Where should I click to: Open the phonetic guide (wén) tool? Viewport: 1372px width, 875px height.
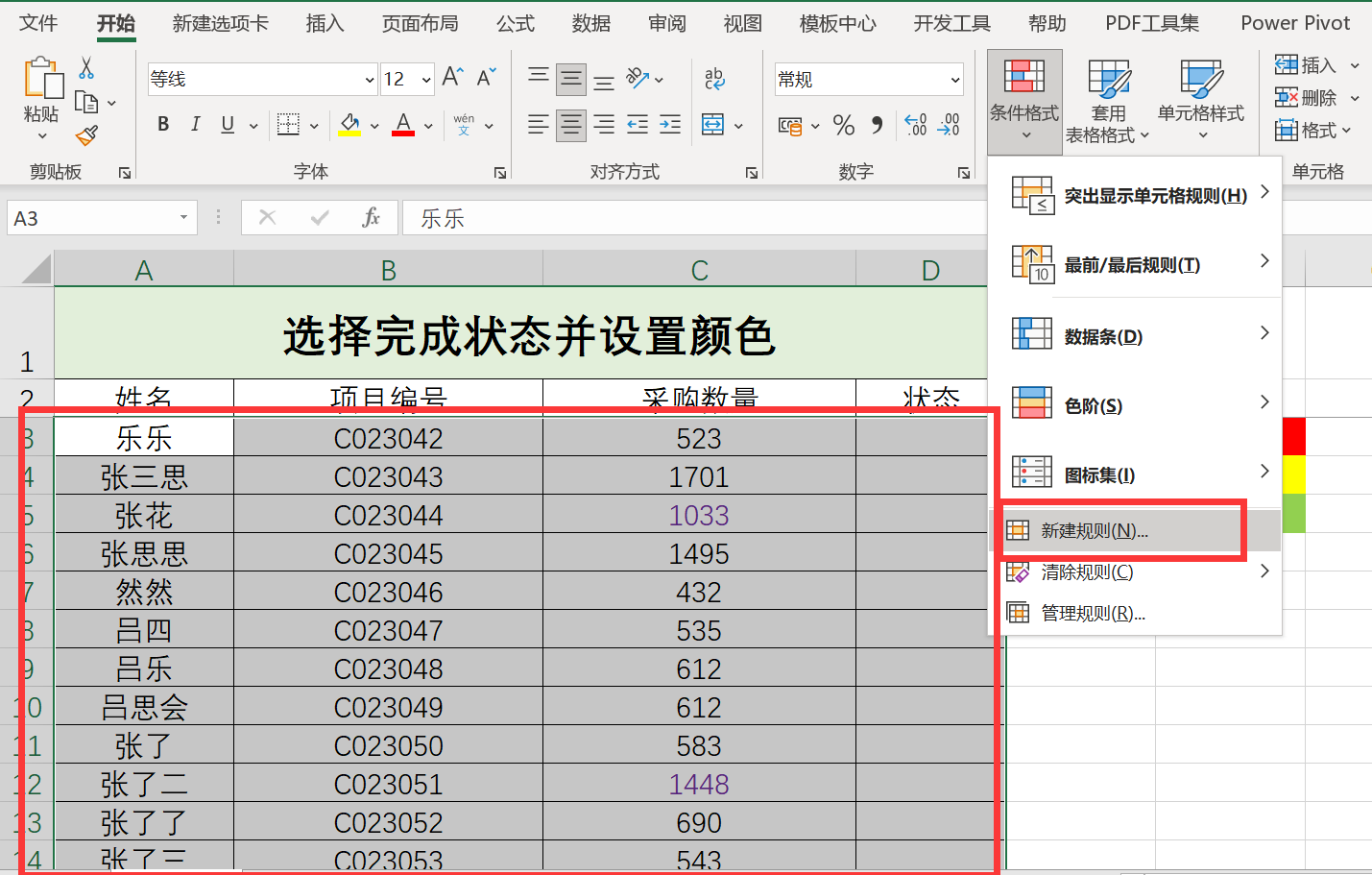coord(464,124)
